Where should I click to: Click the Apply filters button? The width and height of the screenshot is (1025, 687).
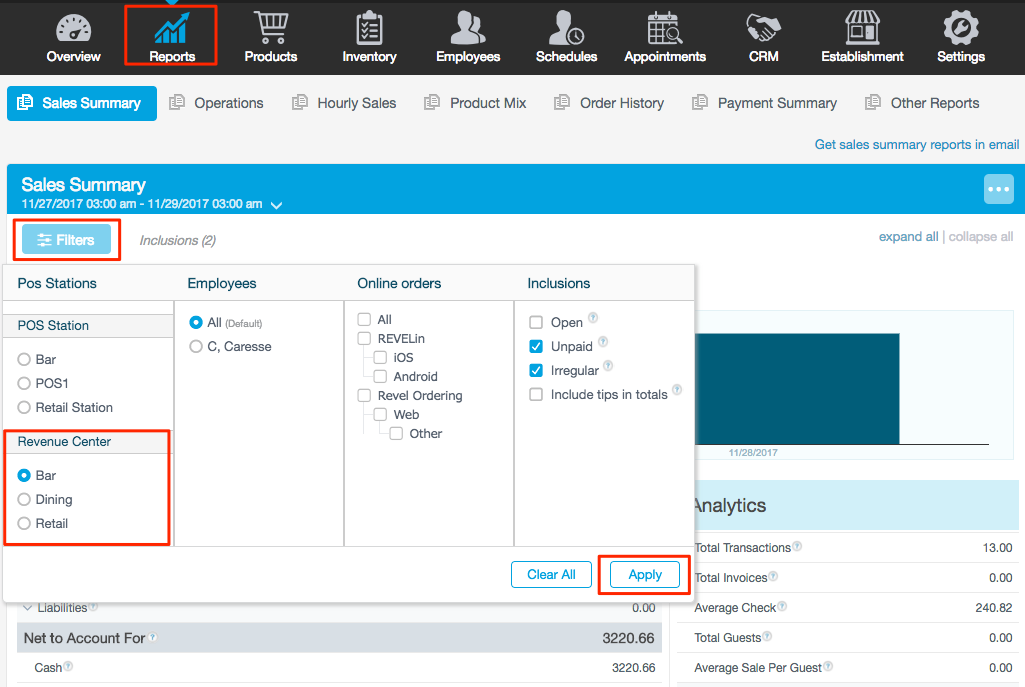point(645,575)
